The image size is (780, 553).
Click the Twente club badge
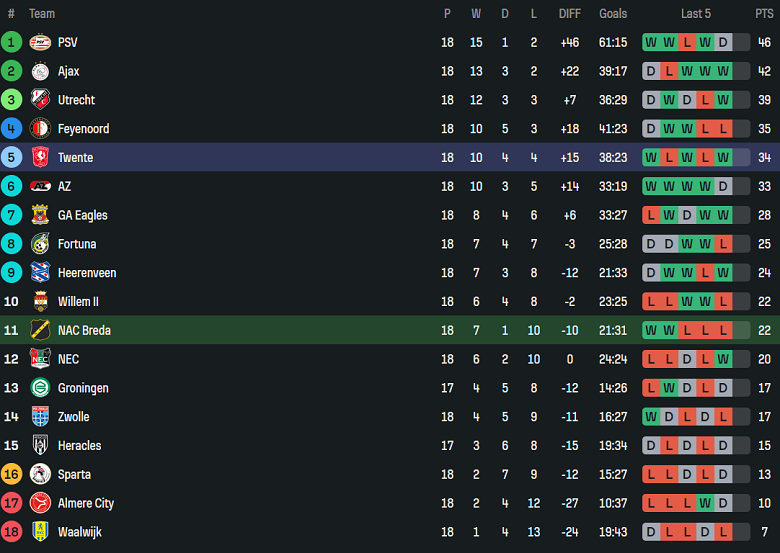tap(40, 158)
